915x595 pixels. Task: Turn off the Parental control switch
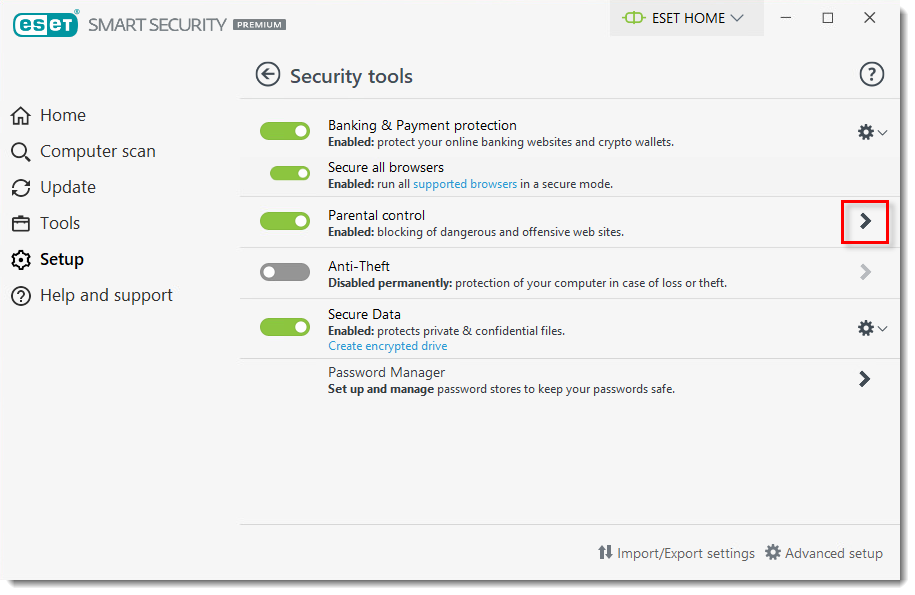coord(285,221)
